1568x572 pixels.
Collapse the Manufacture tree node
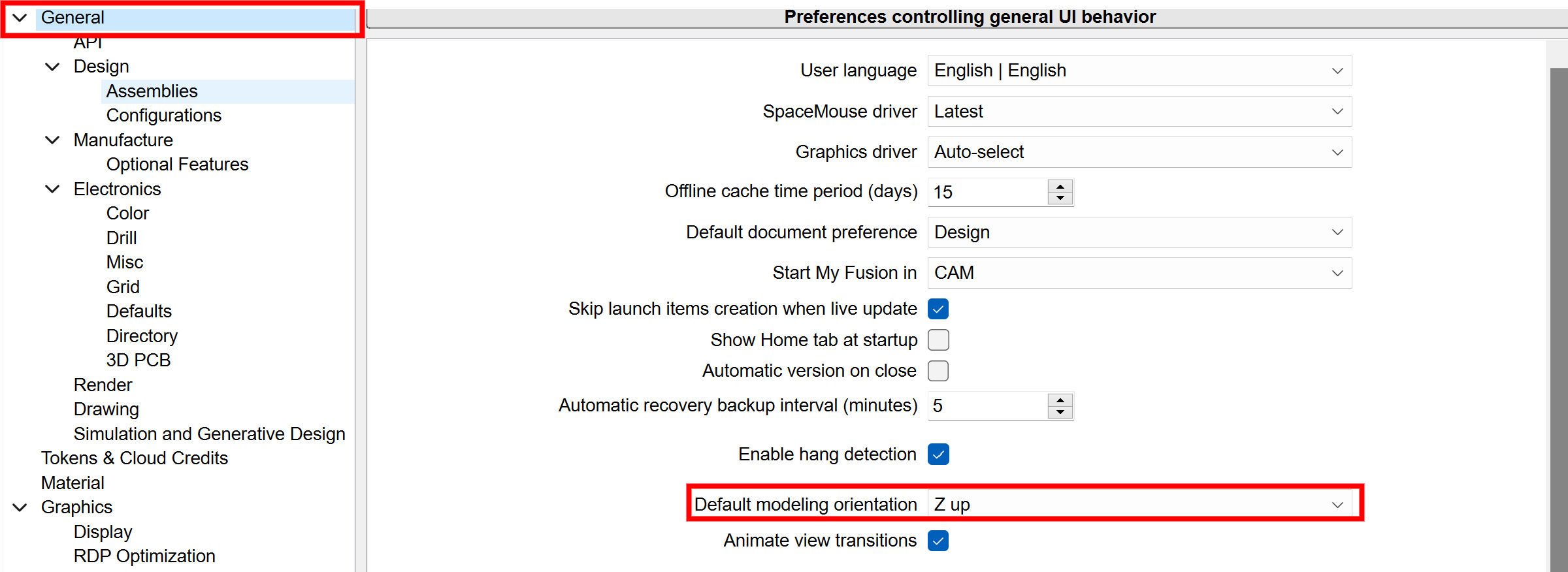click(53, 140)
